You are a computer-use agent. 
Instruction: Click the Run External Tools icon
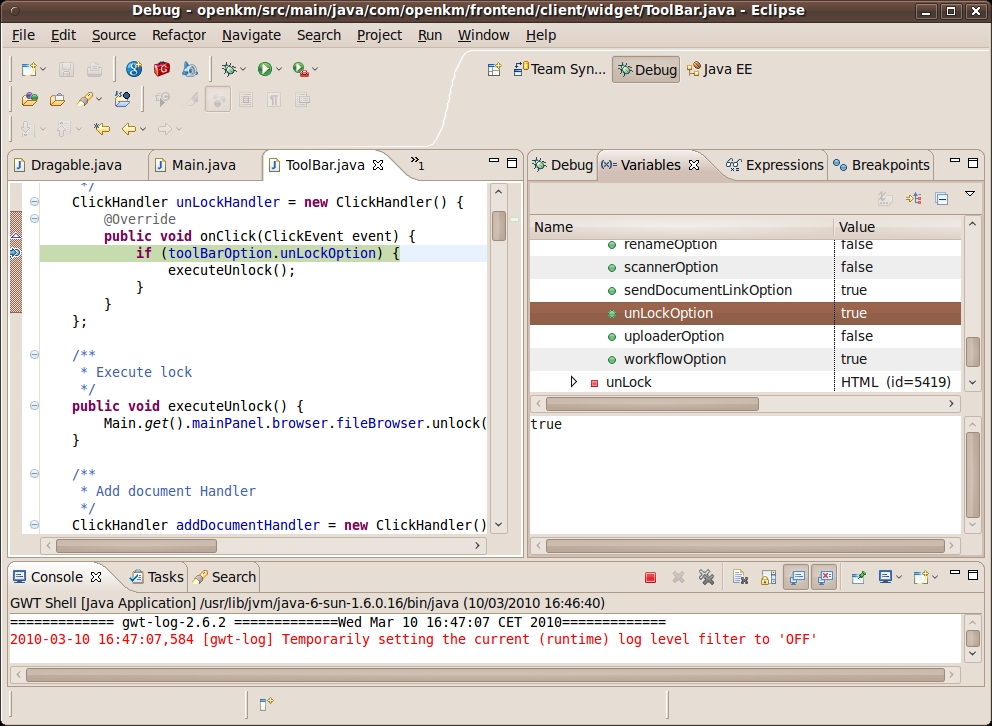(x=301, y=69)
